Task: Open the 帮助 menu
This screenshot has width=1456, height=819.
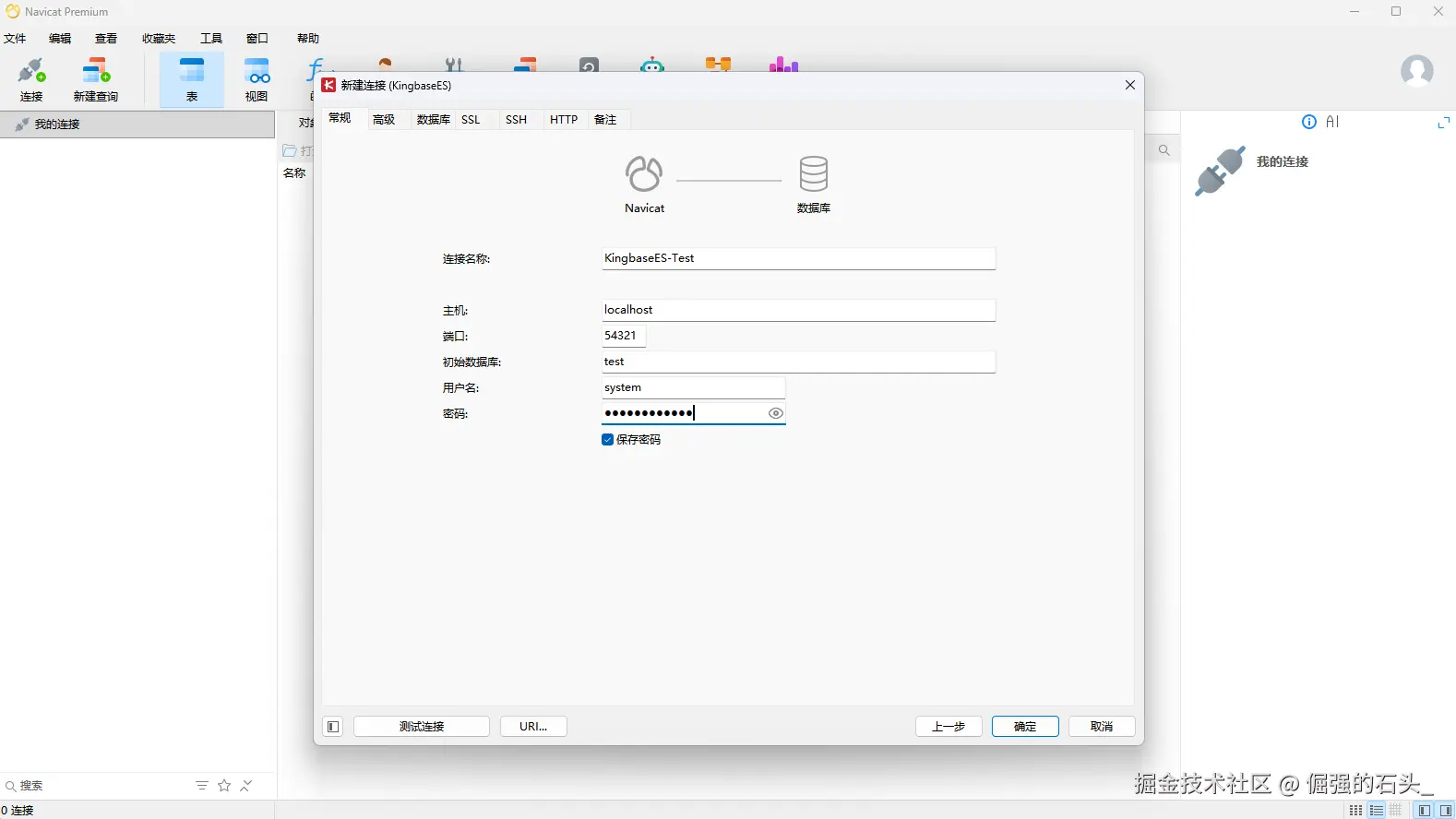Action: coord(308,39)
